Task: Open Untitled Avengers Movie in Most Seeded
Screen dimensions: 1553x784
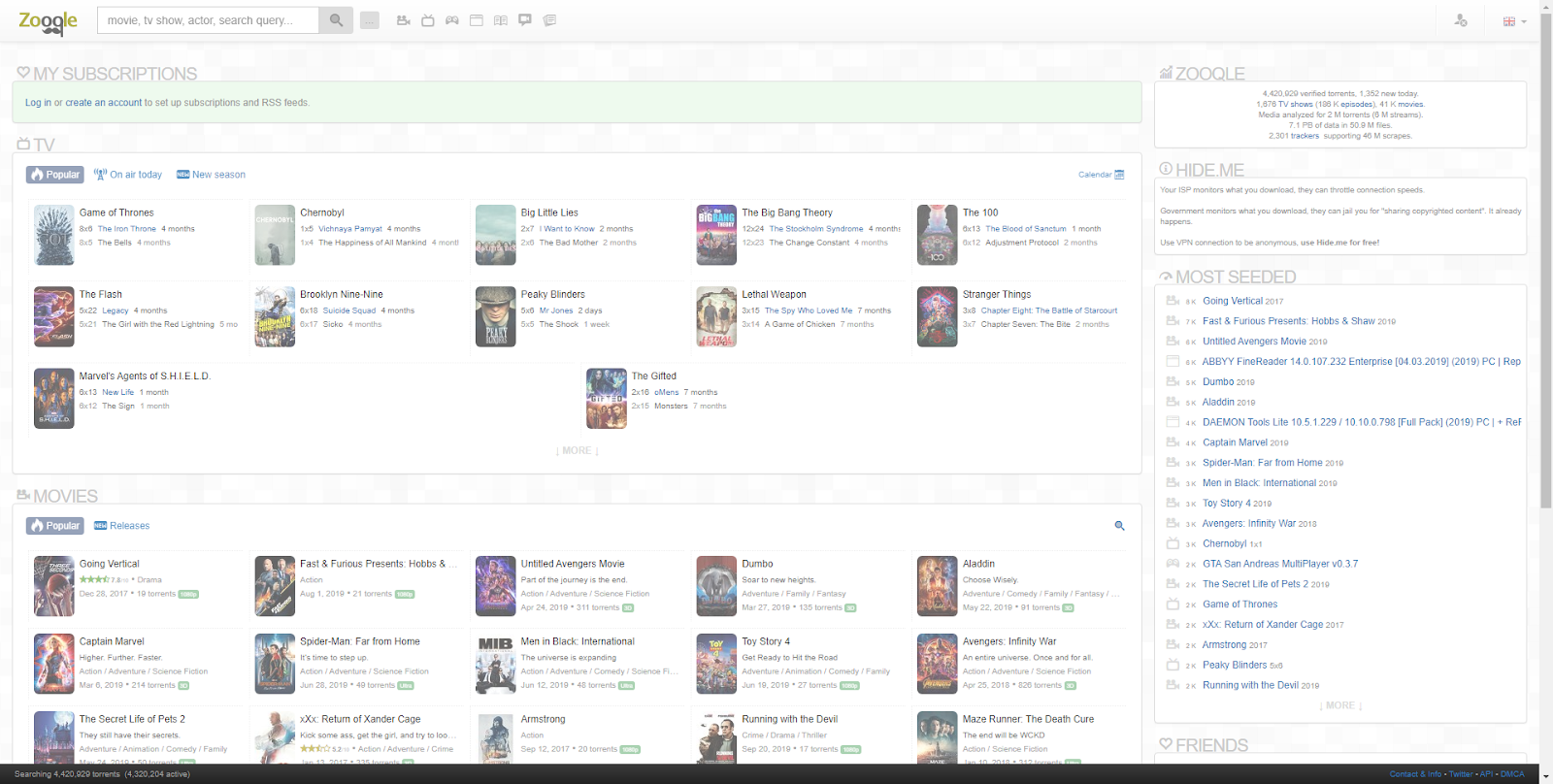Action: coord(1254,342)
